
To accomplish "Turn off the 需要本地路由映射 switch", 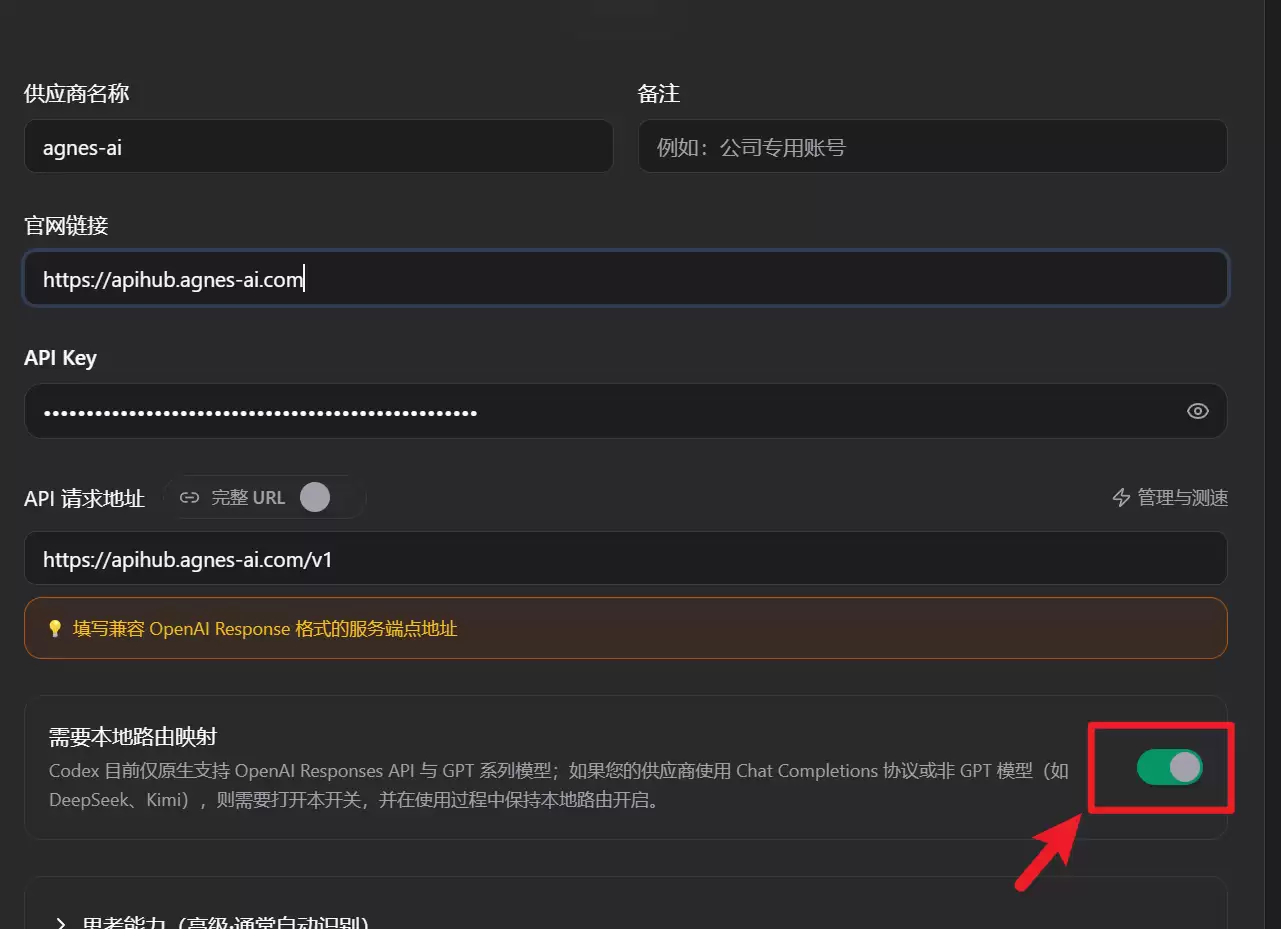I will pyautogui.click(x=1169, y=767).
